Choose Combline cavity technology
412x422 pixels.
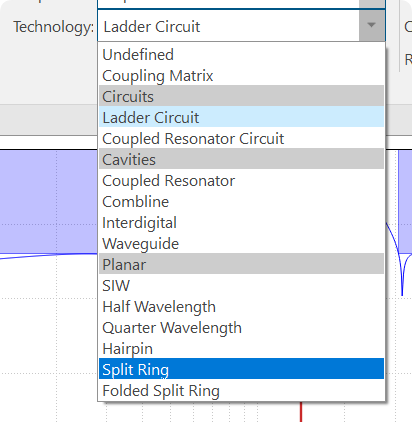pyautogui.click(x=241, y=201)
